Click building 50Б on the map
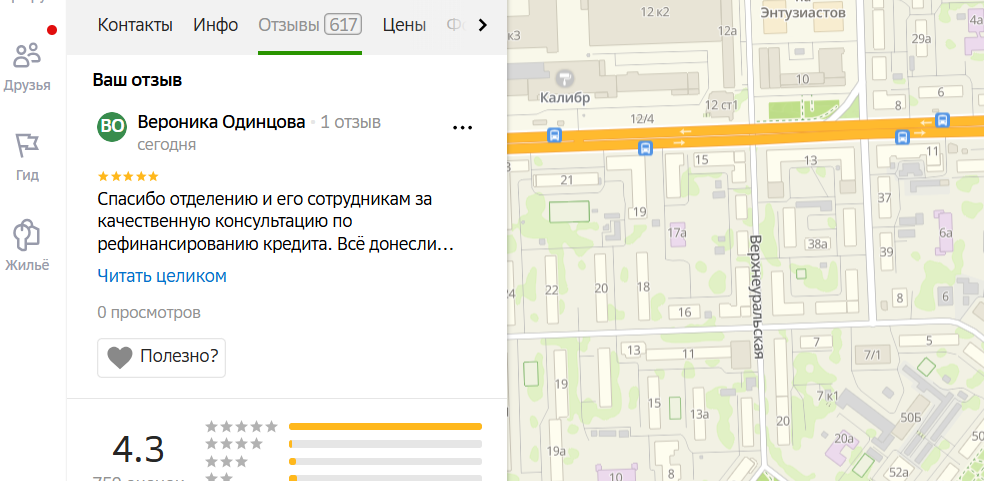This screenshot has height=481, width=984. [910, 418]
